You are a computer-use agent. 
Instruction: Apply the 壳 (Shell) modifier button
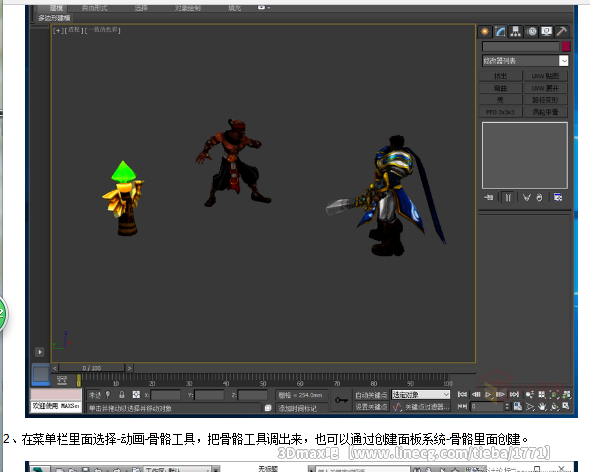[x=500, y=100]
